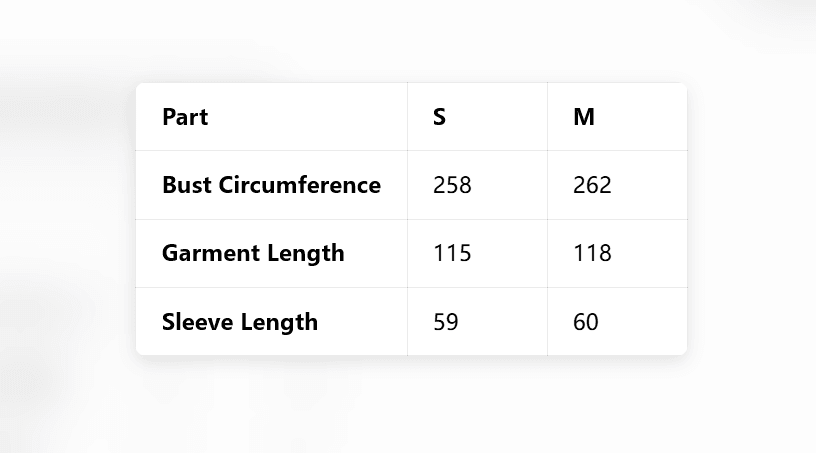Focus the "Part" heading text
816x453 pixels.
click(x=185, y=117)
